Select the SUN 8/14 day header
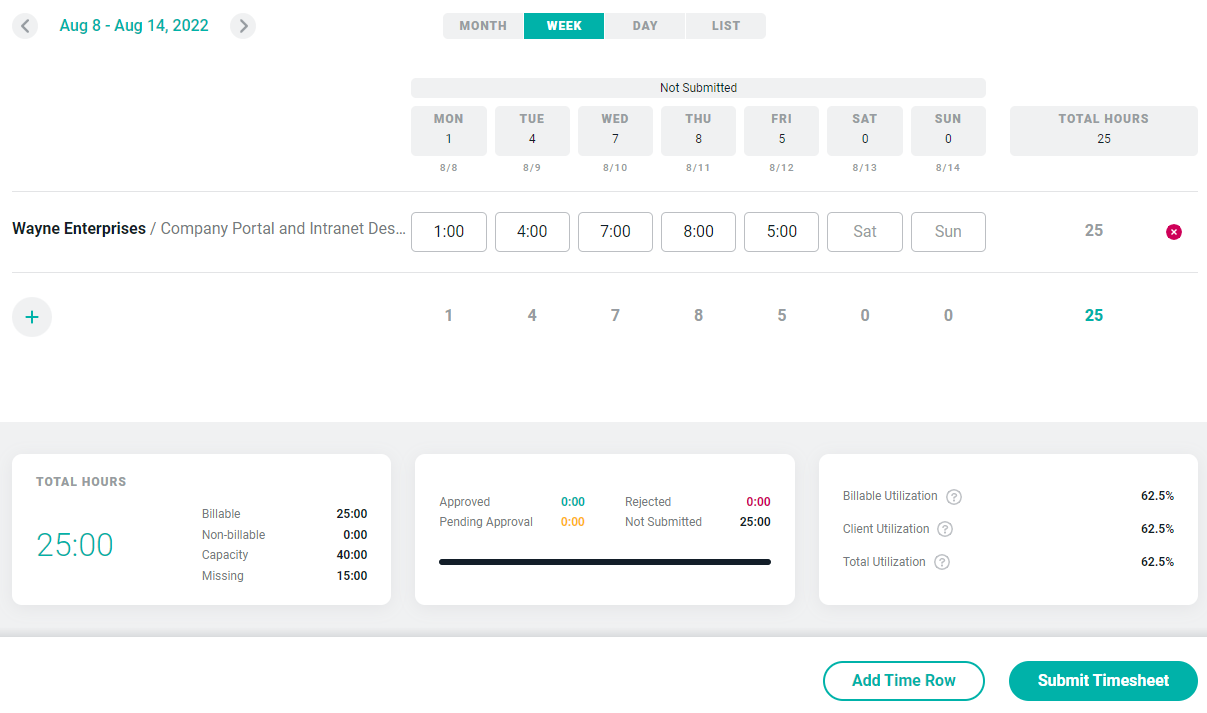 point(948,131)
